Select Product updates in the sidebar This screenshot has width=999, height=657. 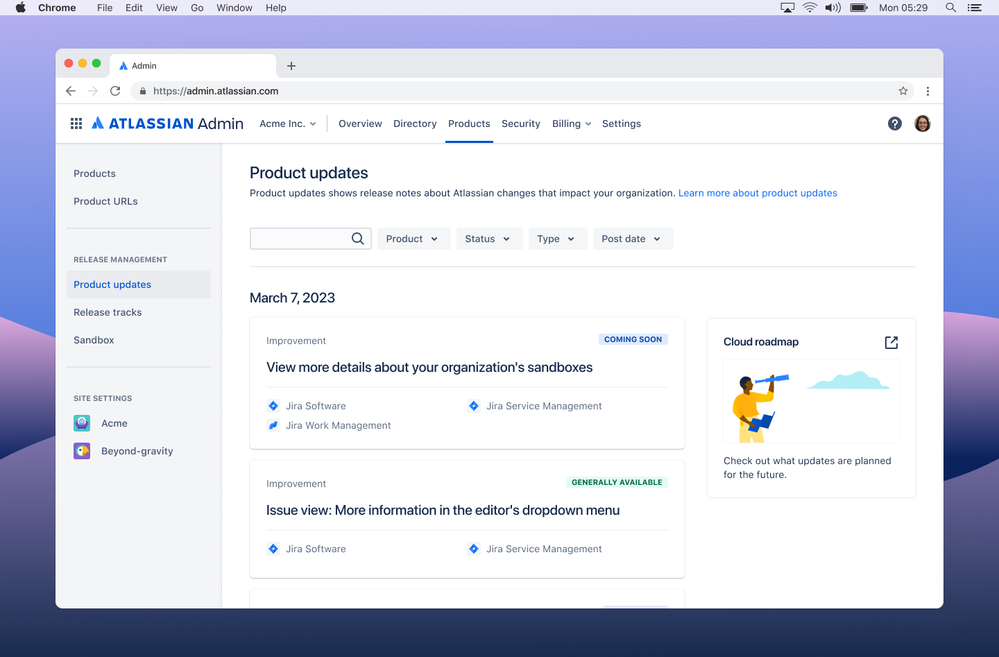(x=138, y=284)
